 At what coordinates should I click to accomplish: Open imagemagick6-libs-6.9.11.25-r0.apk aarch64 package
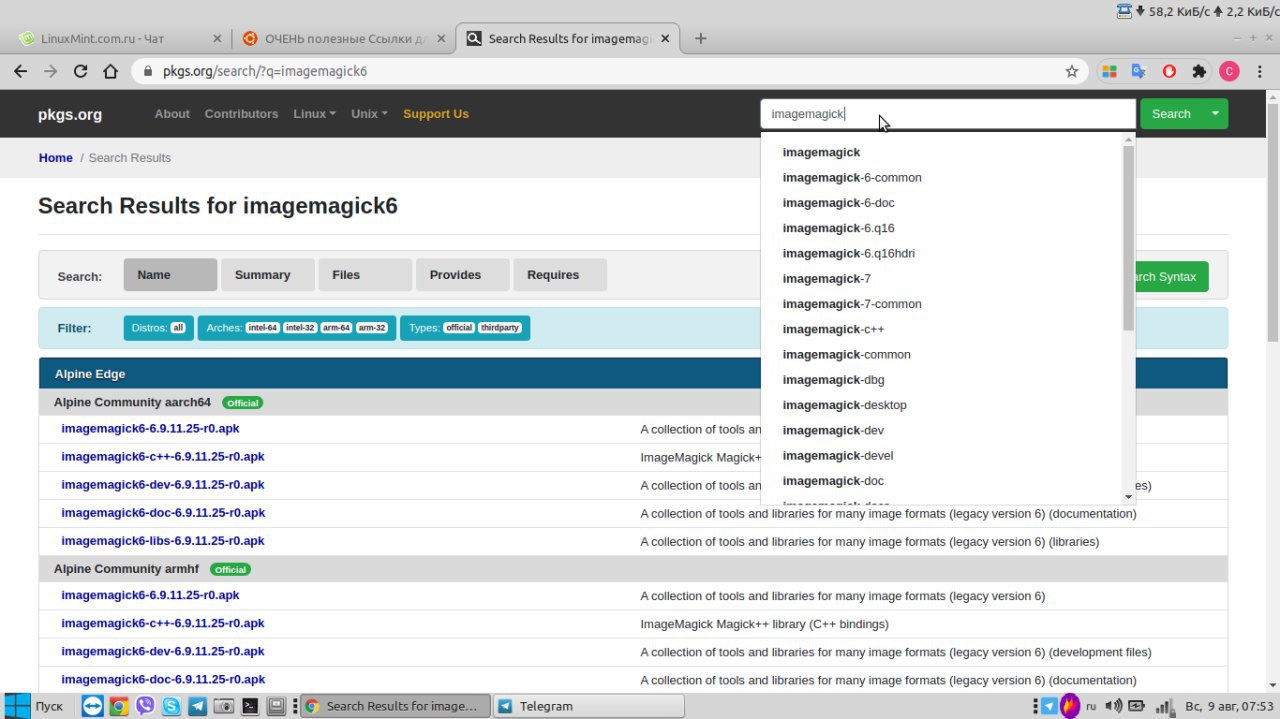point(163,541)
